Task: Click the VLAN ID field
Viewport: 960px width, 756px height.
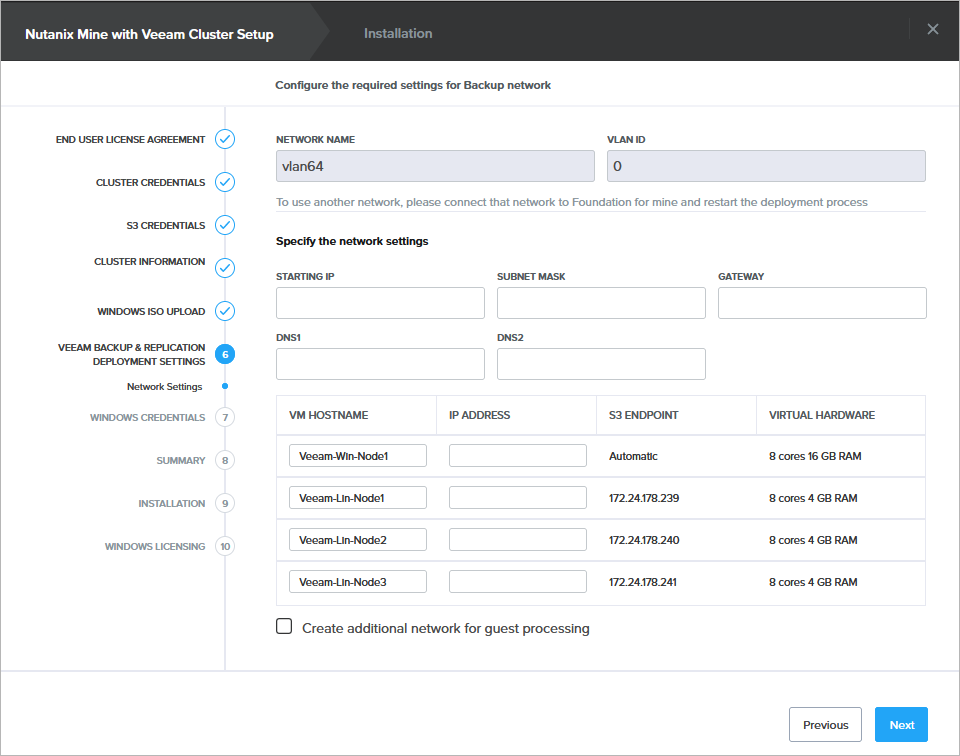Action: coord(767,166)
